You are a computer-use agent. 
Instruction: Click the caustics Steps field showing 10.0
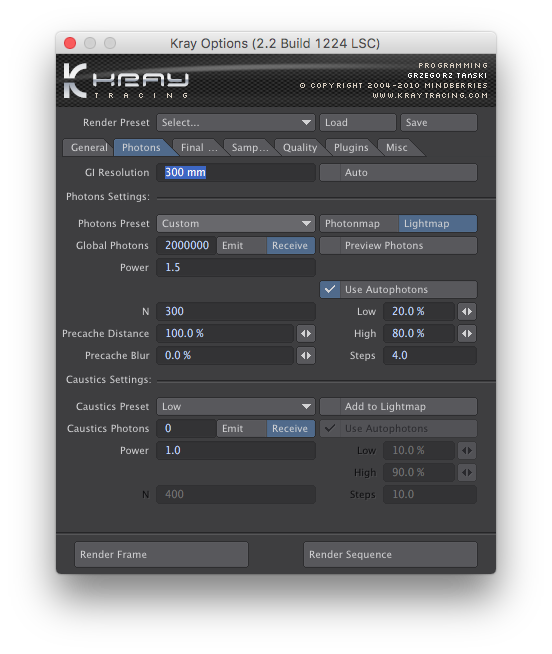(x=430, y=495)
